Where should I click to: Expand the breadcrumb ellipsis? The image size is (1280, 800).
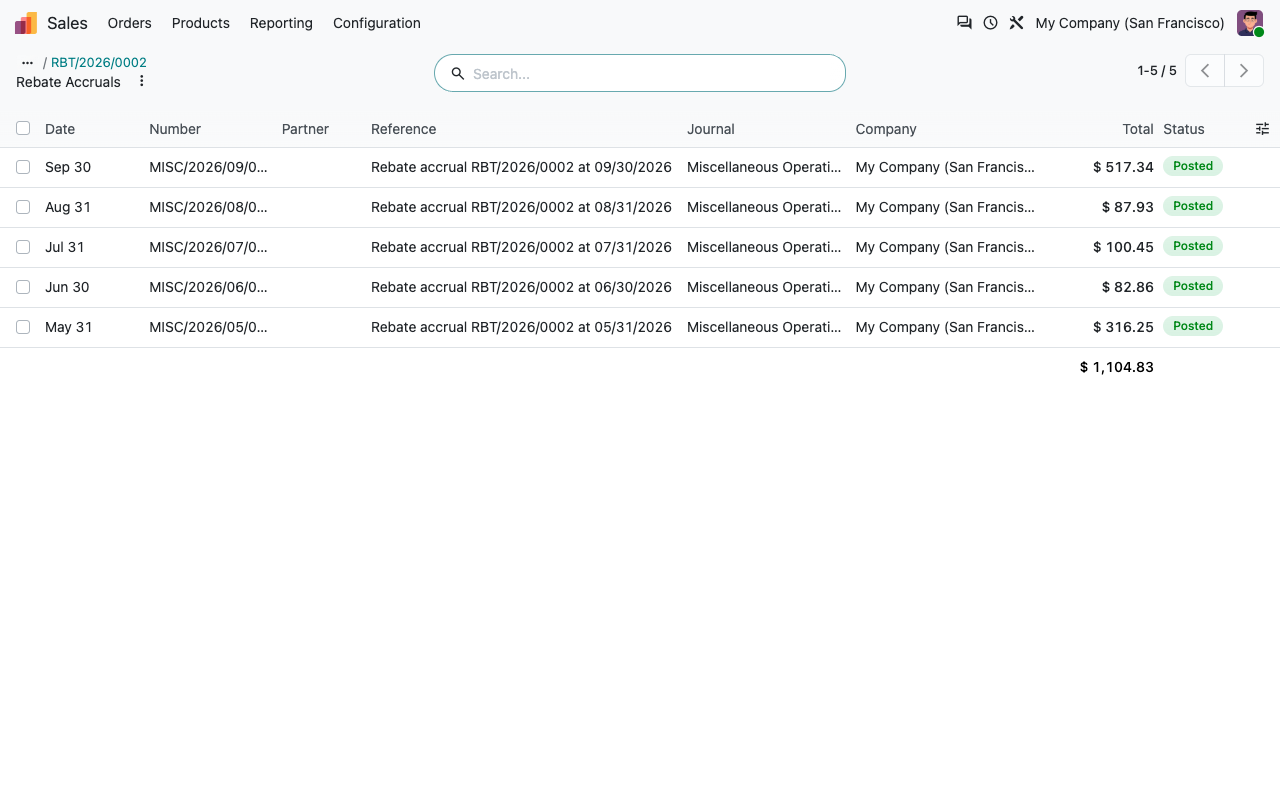(27, 63)
